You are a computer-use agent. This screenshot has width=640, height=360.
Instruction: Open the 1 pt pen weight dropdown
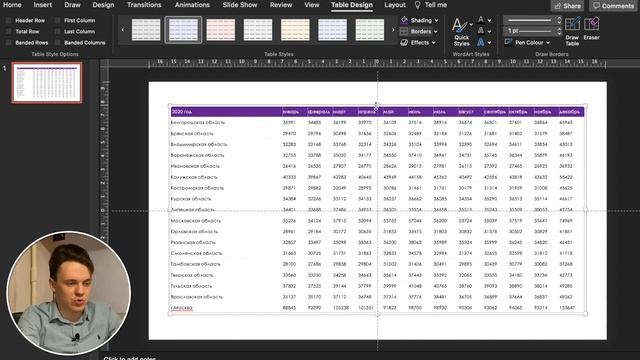pos(533,31)
